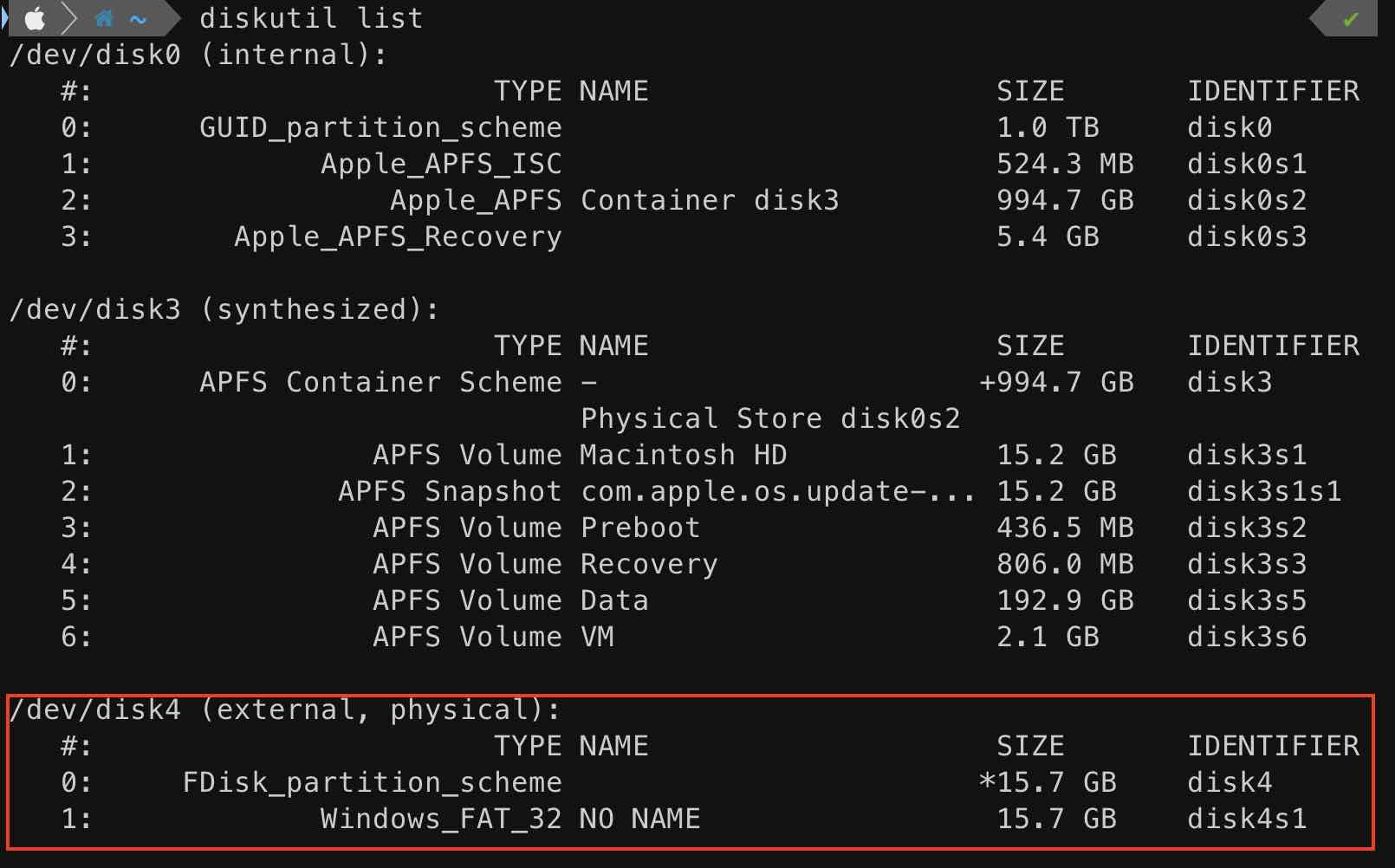Click the '524.3 MB' size value

click(1065, 164)
